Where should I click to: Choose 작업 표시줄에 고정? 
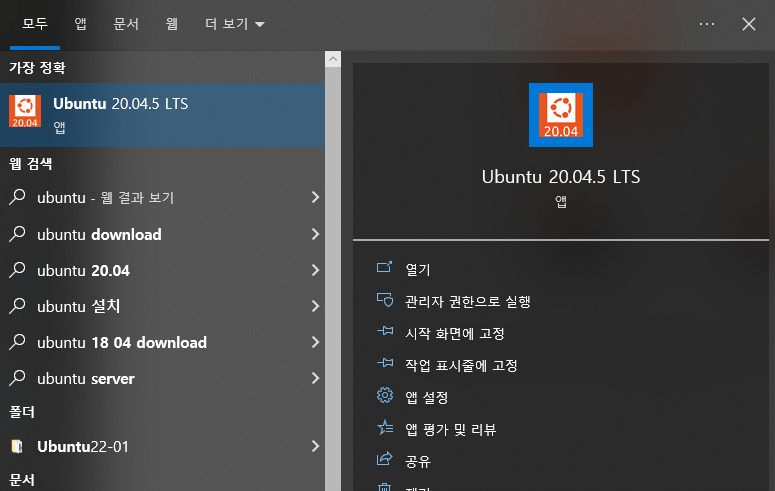(x=461, y=365)
